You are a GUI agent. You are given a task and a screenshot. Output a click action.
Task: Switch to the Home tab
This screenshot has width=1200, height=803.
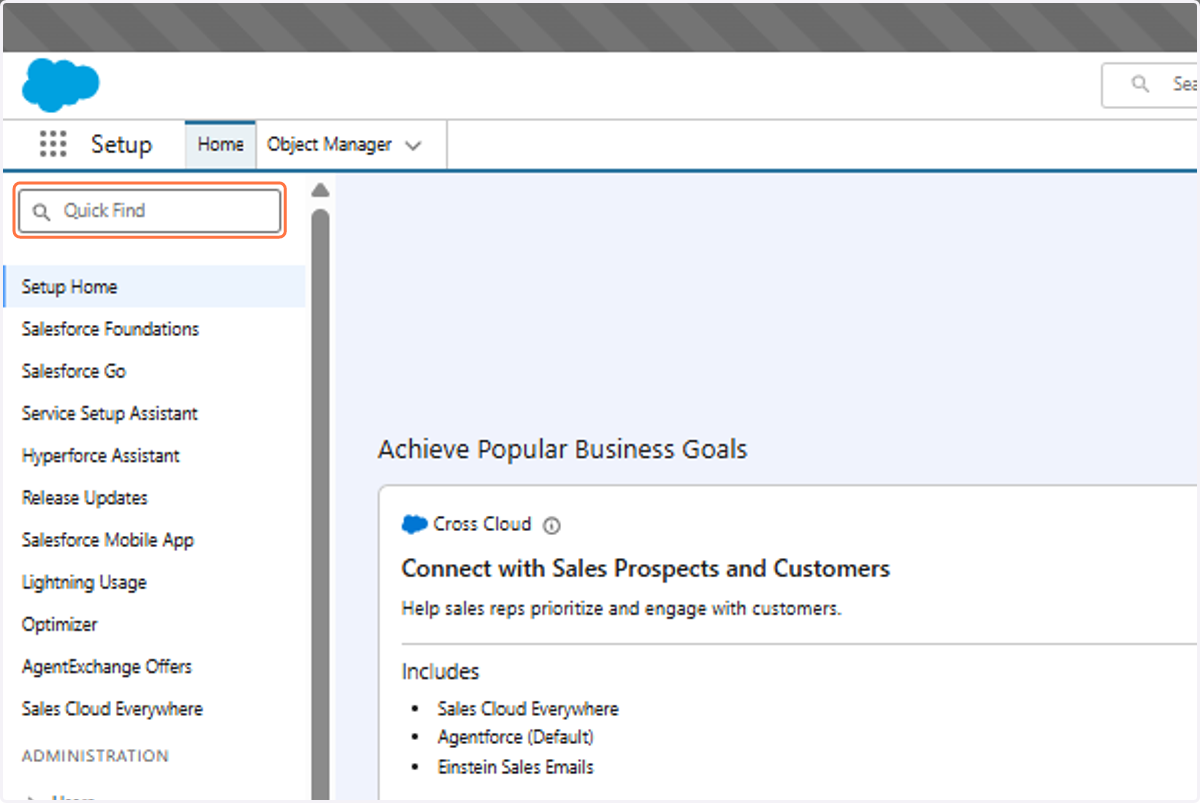coord(220,145)
